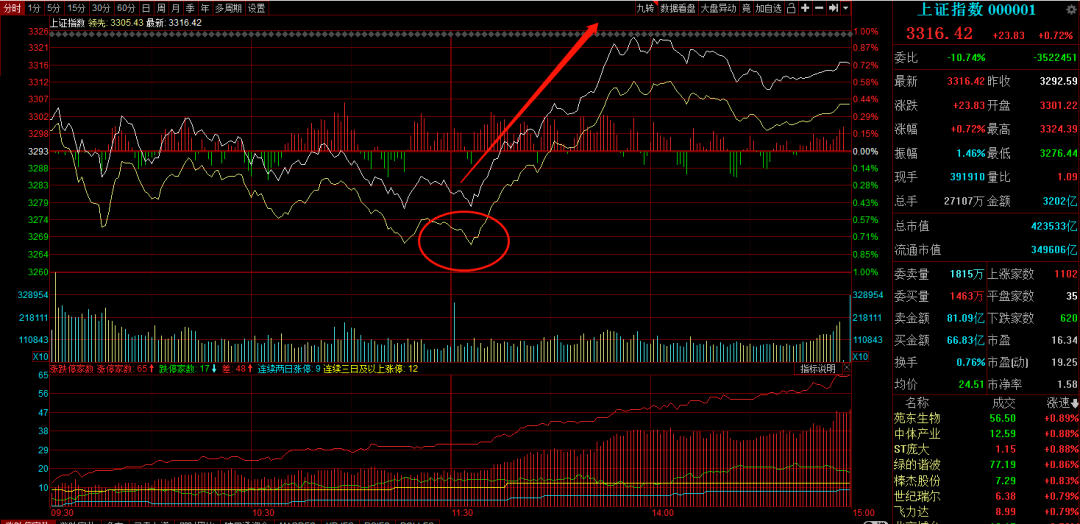Click the 九转 indicator button
This screenshot has width=1080, height=524.
point(645,8)
